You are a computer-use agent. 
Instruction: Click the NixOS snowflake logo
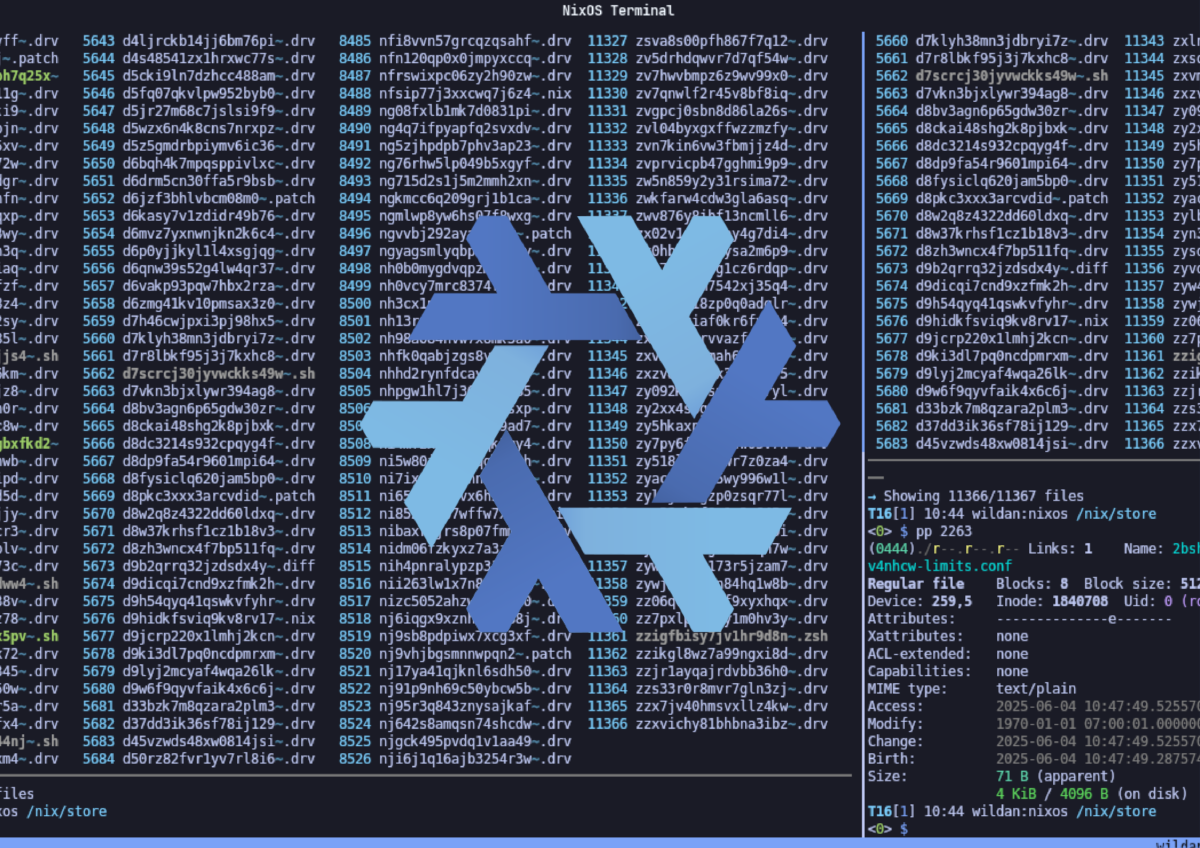coord(600,424)
